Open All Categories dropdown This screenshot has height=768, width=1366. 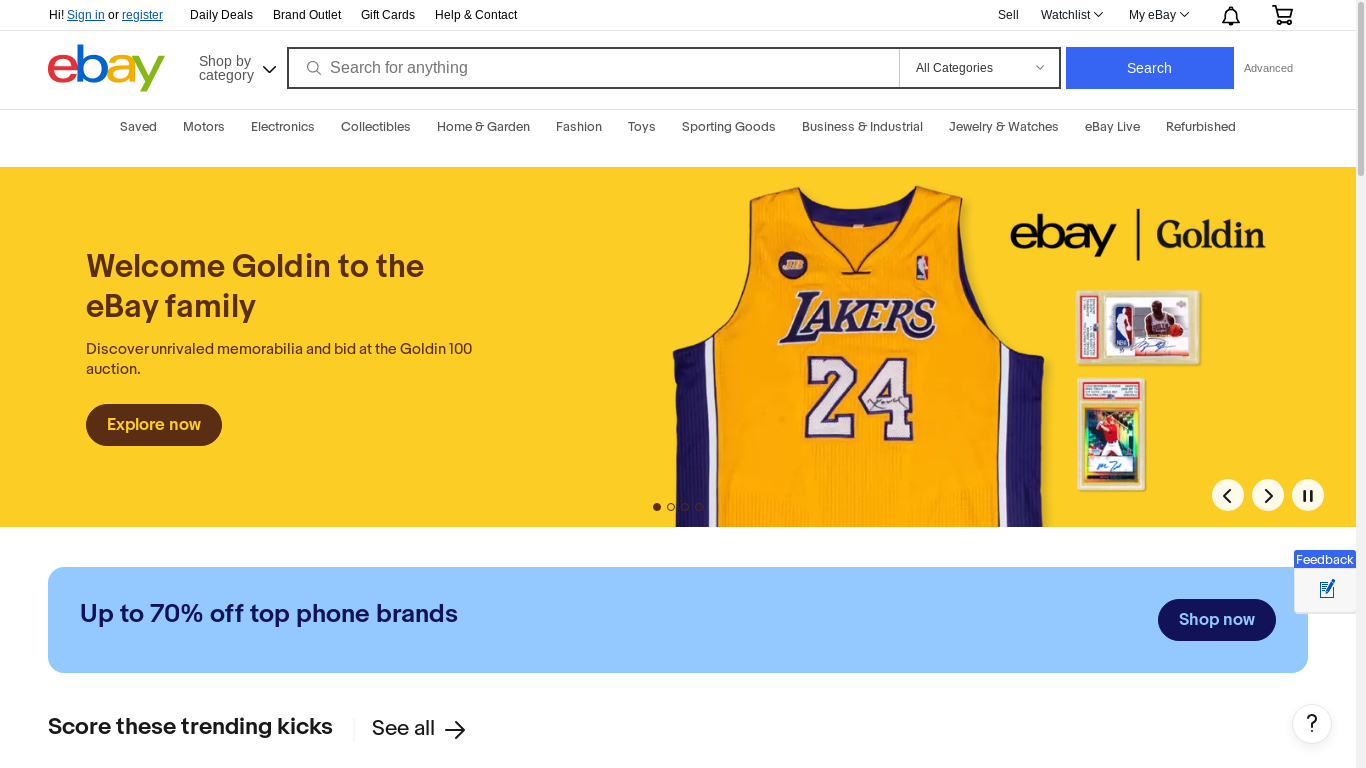pos(979,68)
